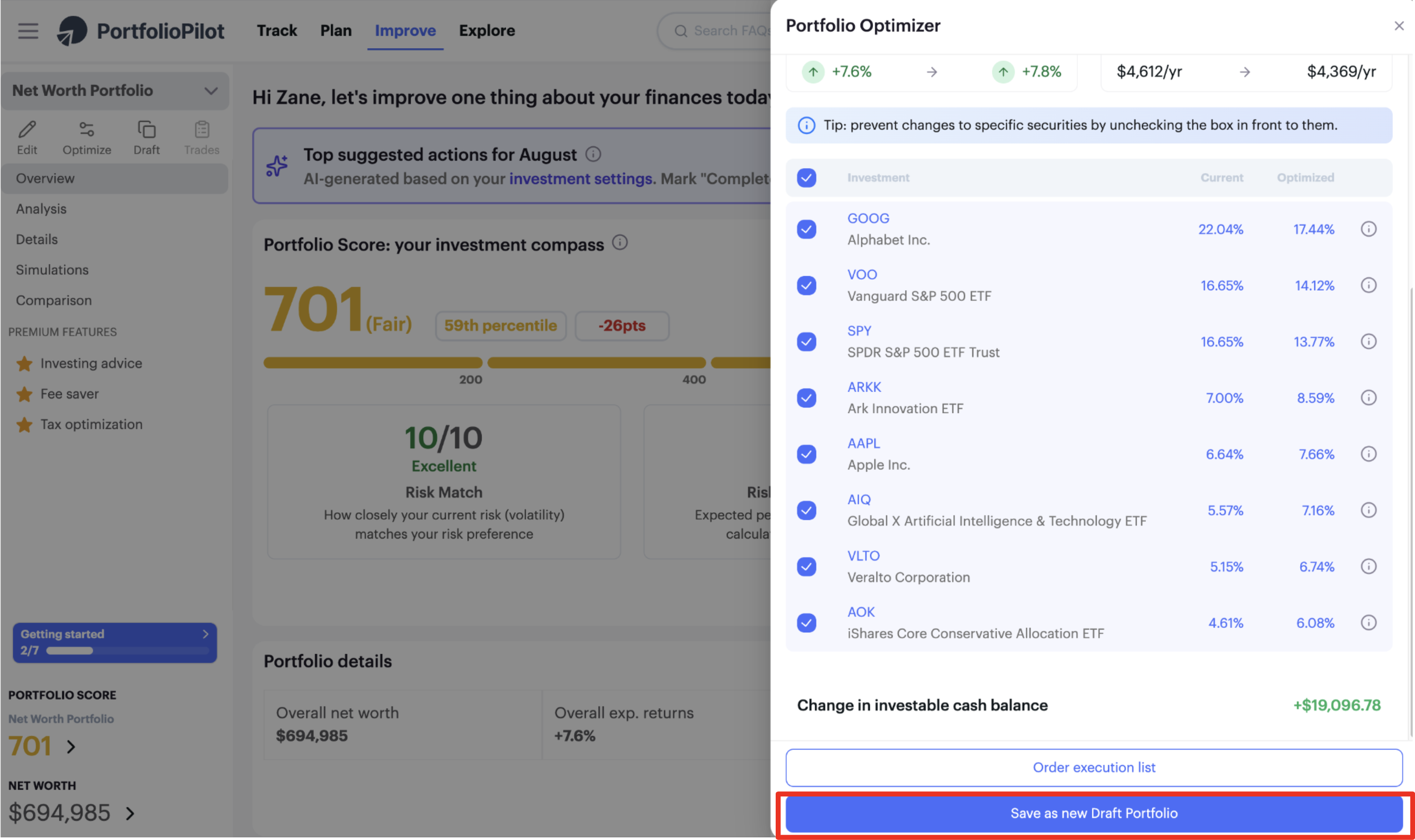The image size is (1415, 840).
Task: Click the -26pts badge
Action: [x=621, y=326]
